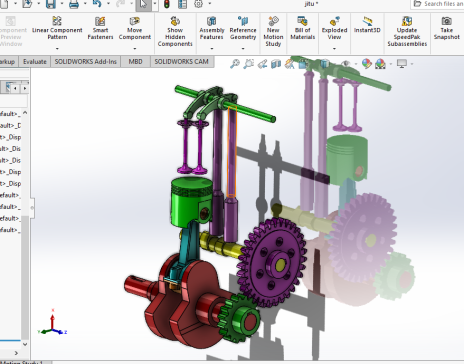Switch to the Evaluate tab
Screen dimensions: 464x364
(x=35, y=62)
